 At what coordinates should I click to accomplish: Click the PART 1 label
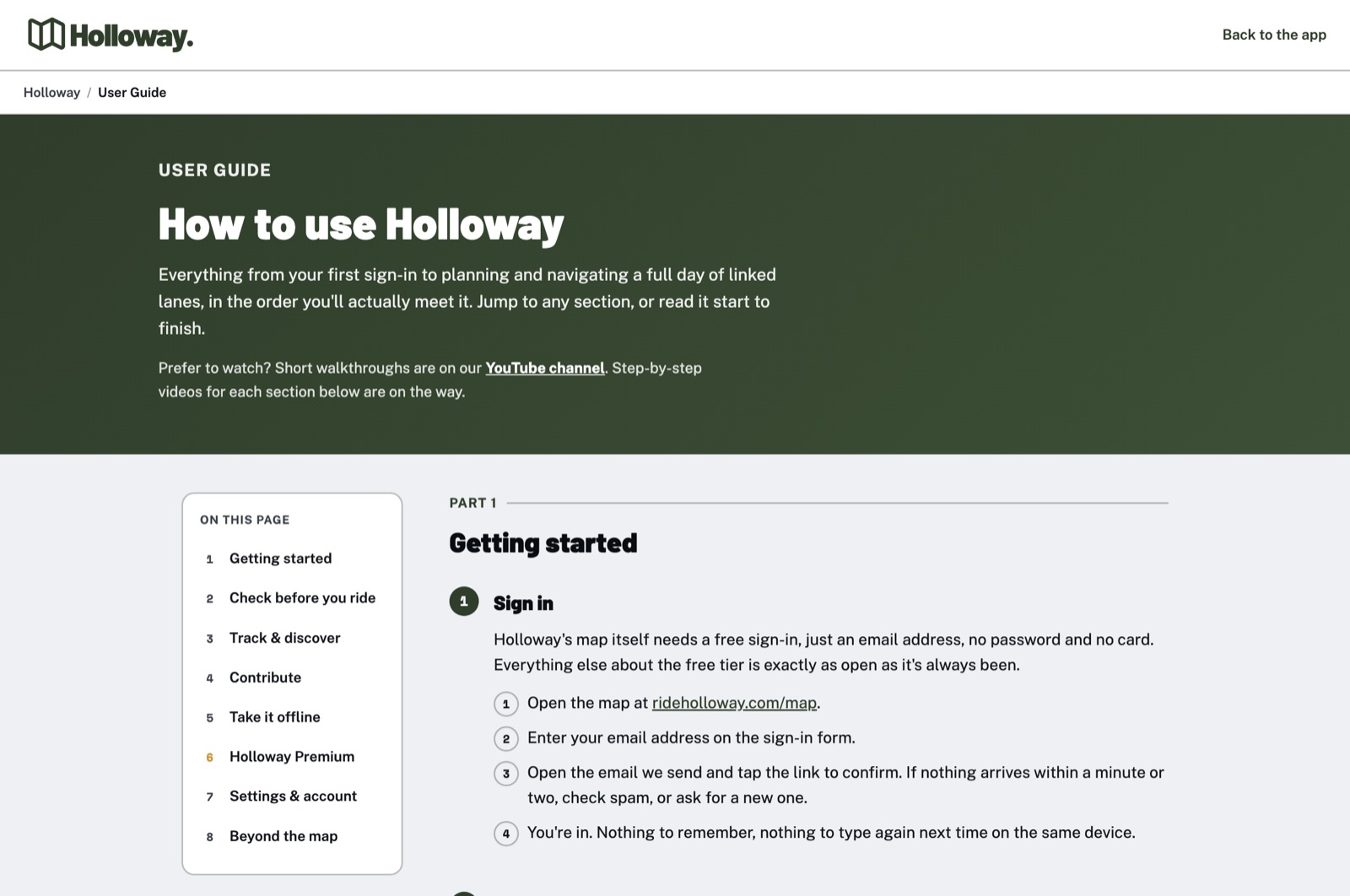(x=472, y=503)
